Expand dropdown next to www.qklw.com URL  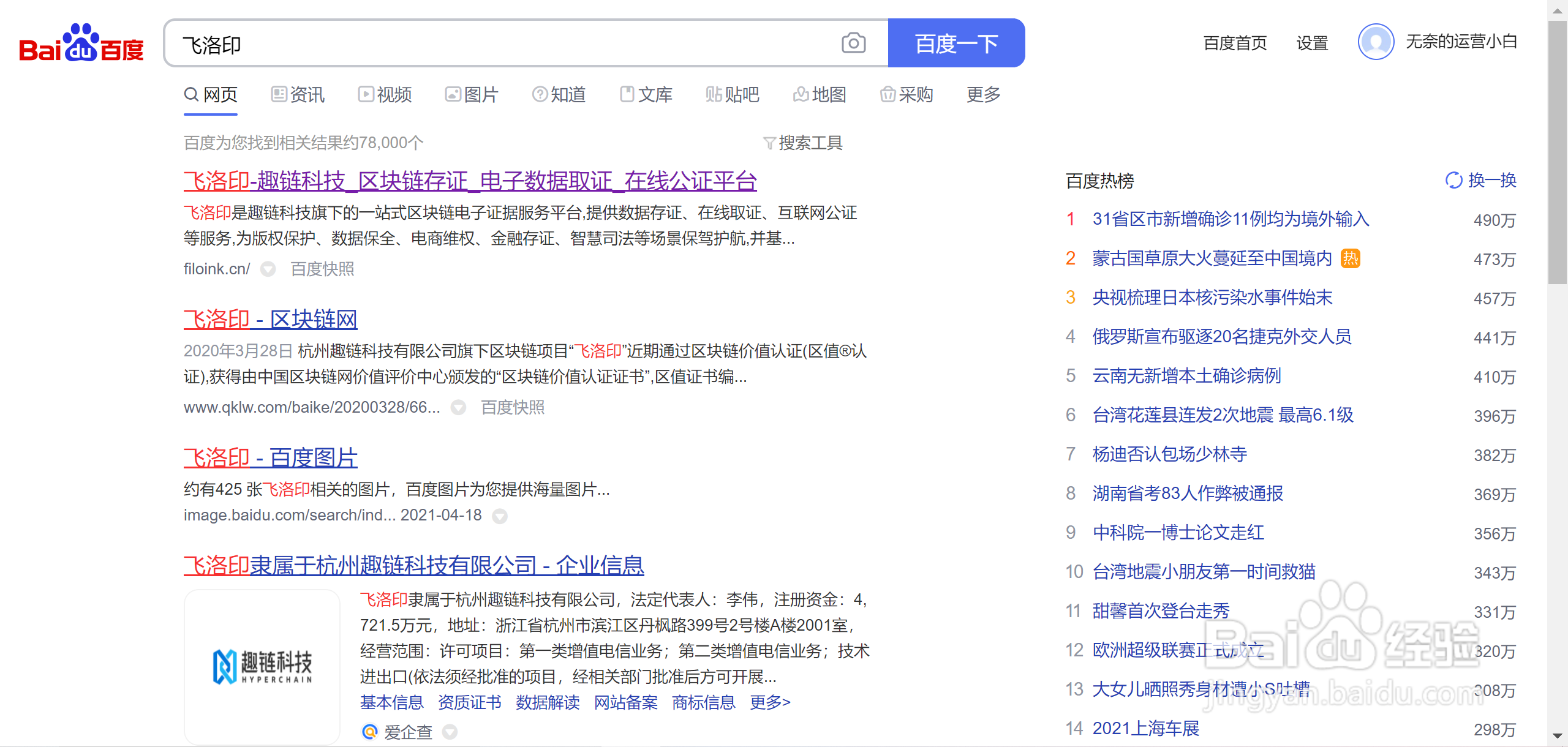point(458,407)
